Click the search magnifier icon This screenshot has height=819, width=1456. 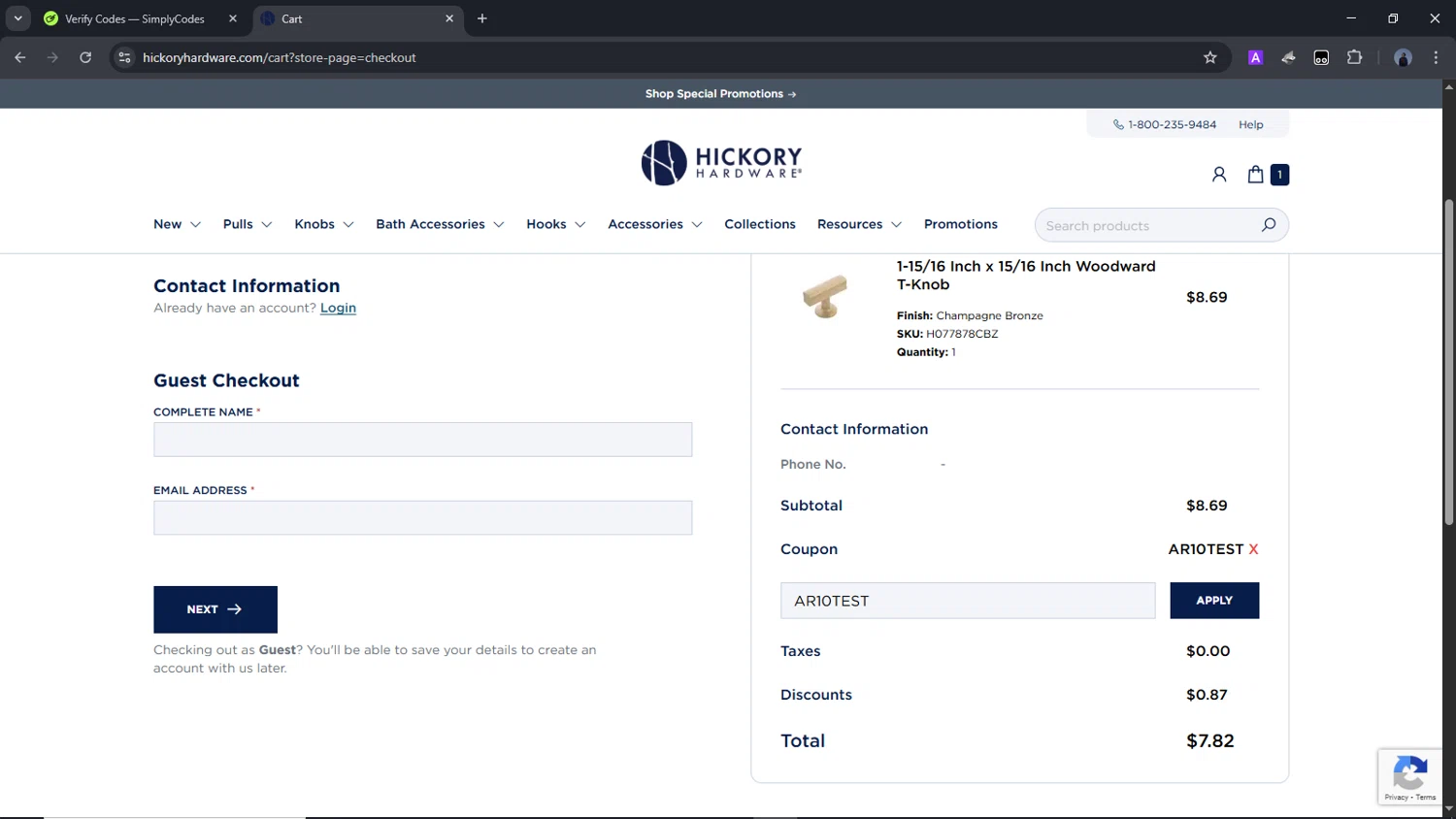[1269, 225]
